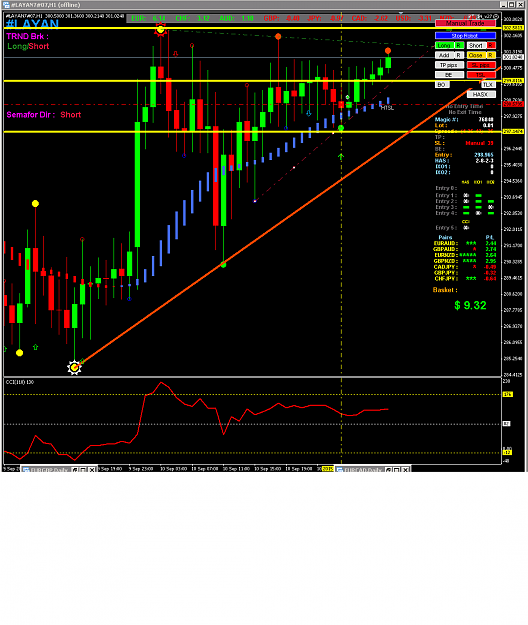Click the HASK button
The width and height of the screenshot is (528, 625).
[481, 94]
